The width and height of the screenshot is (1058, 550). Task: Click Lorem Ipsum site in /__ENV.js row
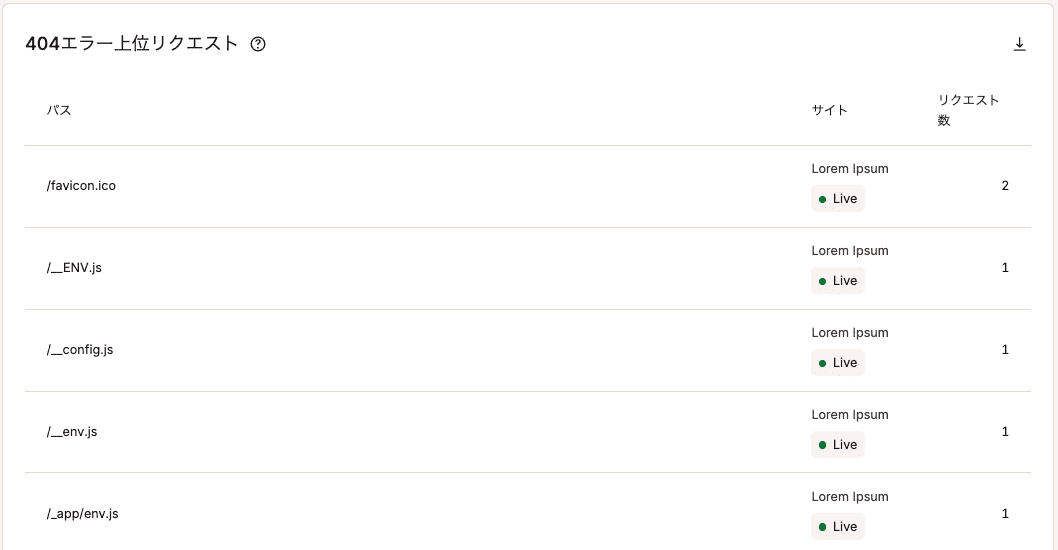[x=849, y=251]
